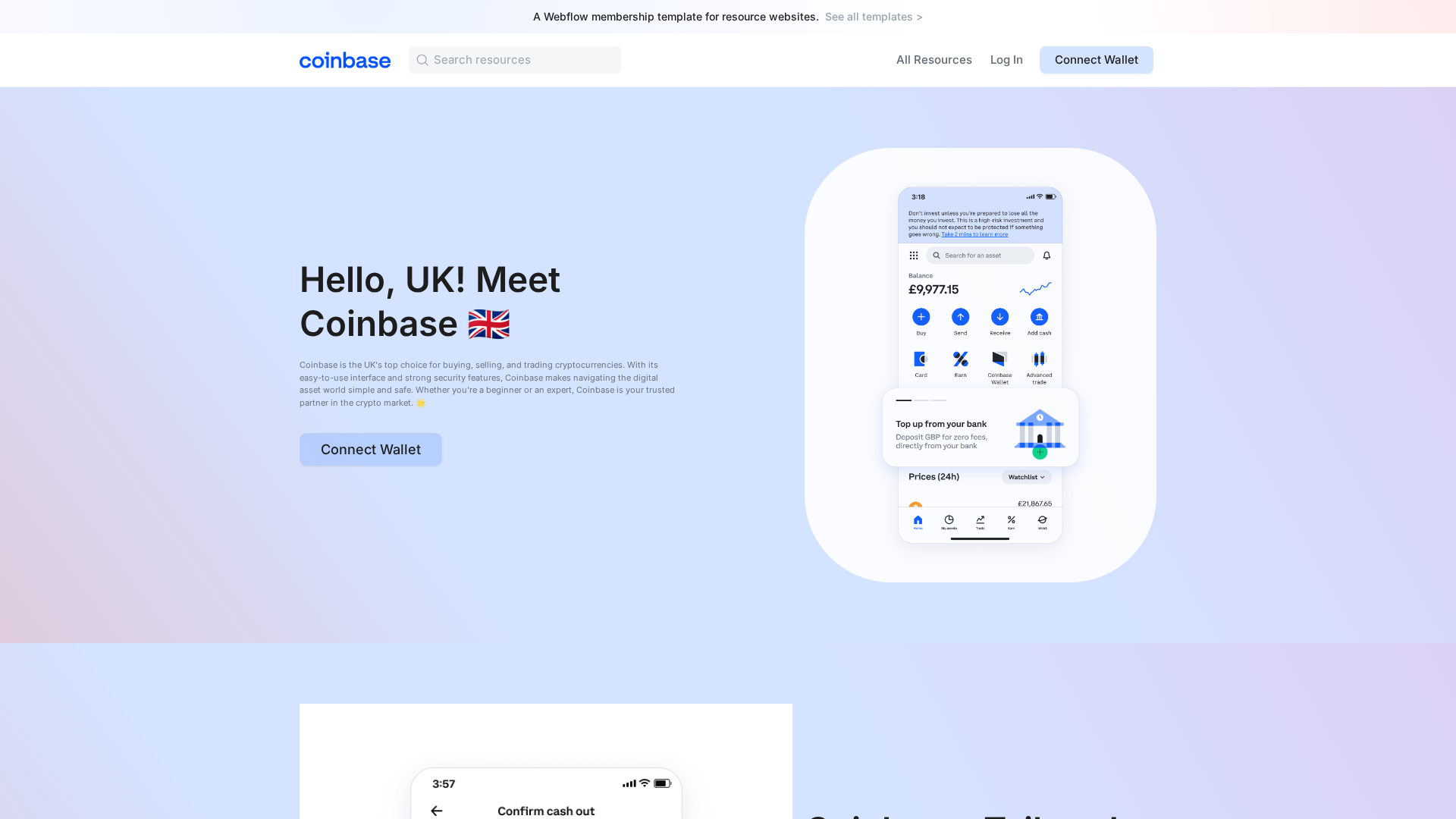Click the Coinbase logo in header

tap(345, 60)
